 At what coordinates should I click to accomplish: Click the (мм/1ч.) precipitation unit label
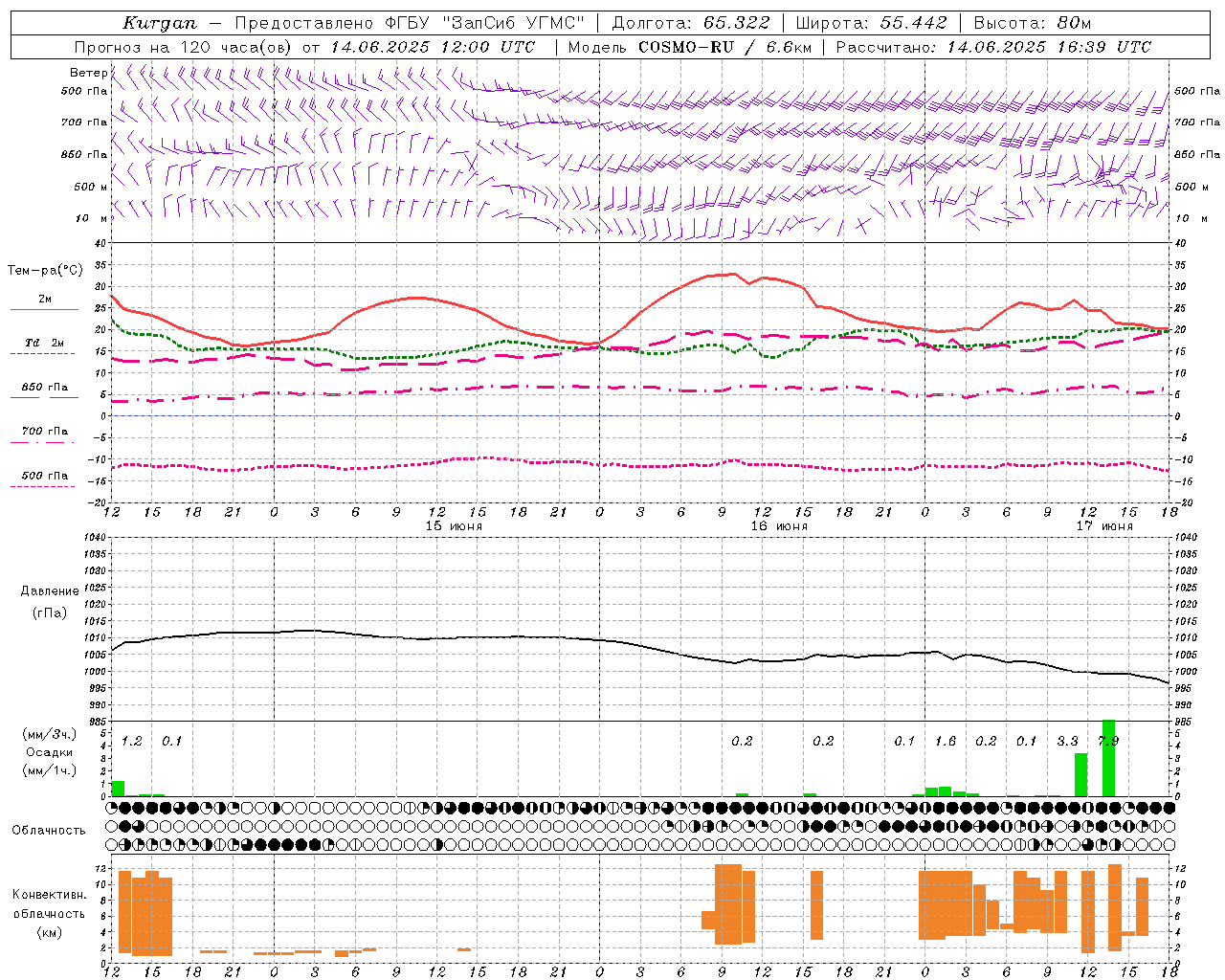tap(50, 770)
